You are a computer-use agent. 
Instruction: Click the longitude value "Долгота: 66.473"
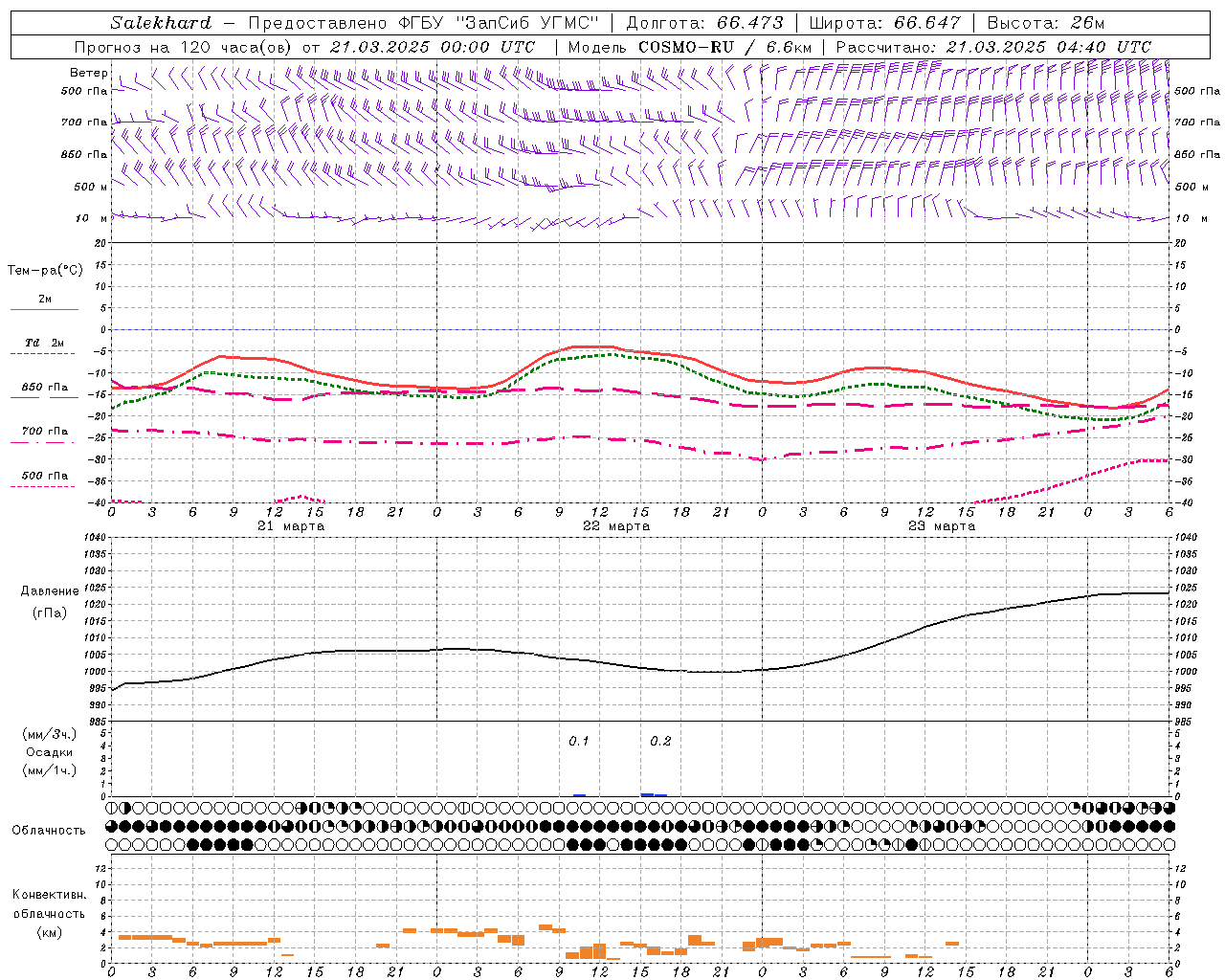pos(704,23)
